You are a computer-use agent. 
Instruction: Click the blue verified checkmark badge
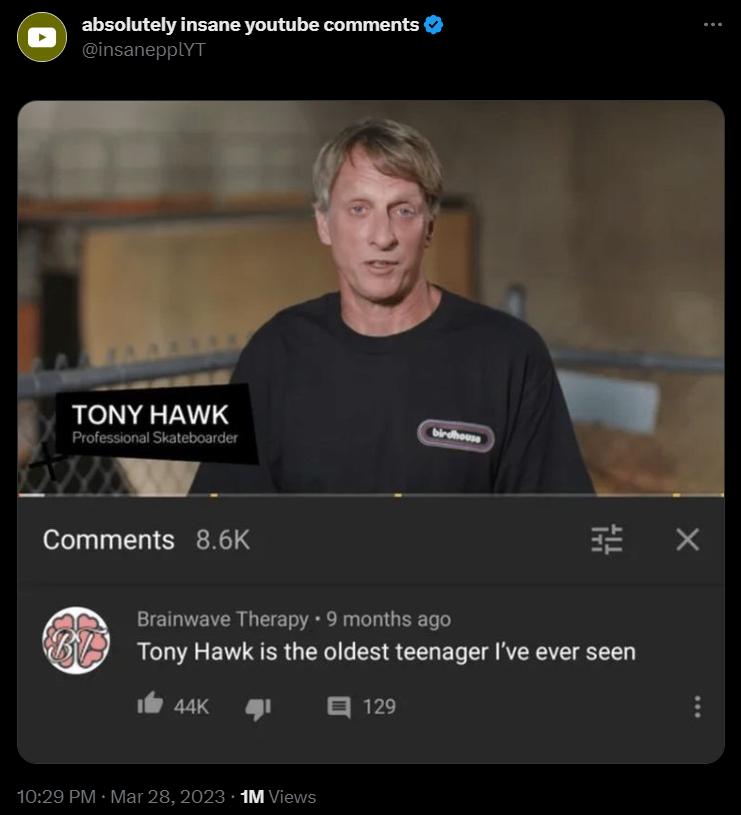(x=434, y=24)
